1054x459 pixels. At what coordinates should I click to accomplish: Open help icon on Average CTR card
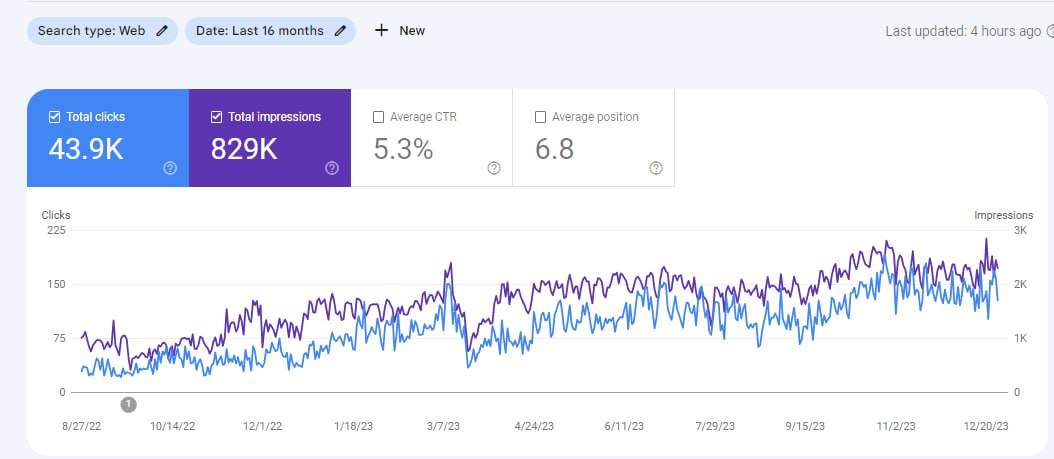[x=494, y=168]
